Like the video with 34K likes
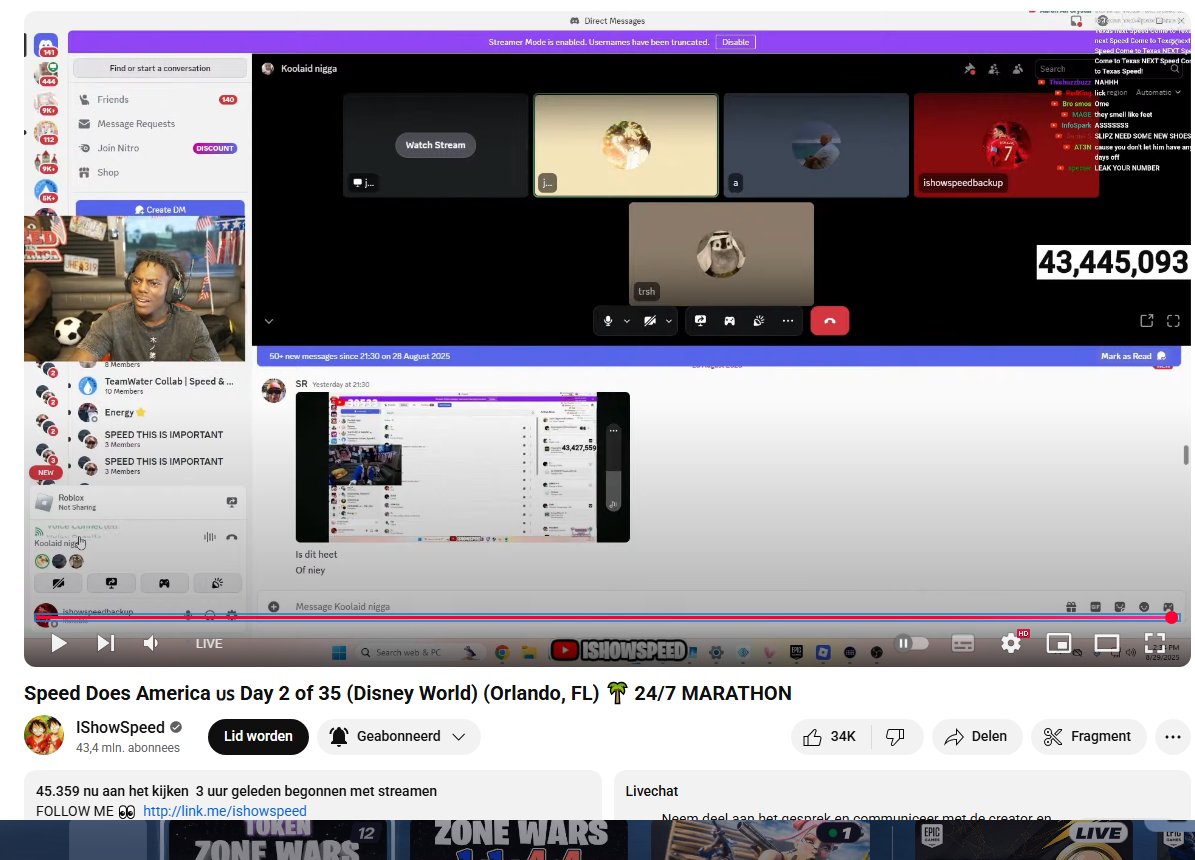This screenshot has height=860, width=1195. 830,736
